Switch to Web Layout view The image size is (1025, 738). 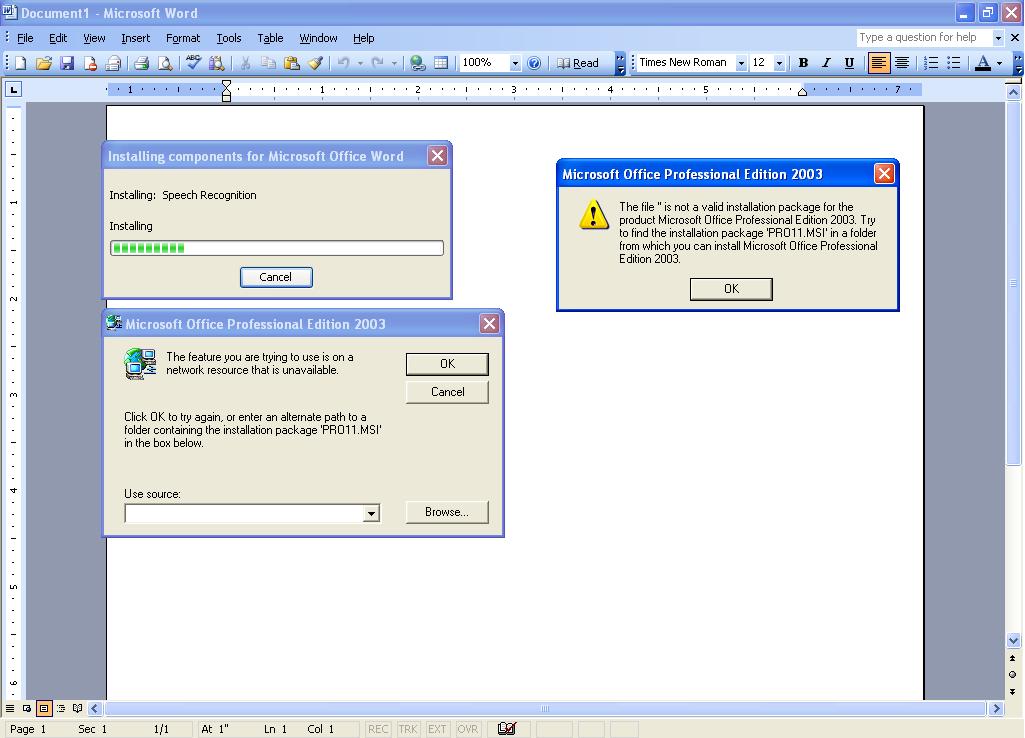27,708
